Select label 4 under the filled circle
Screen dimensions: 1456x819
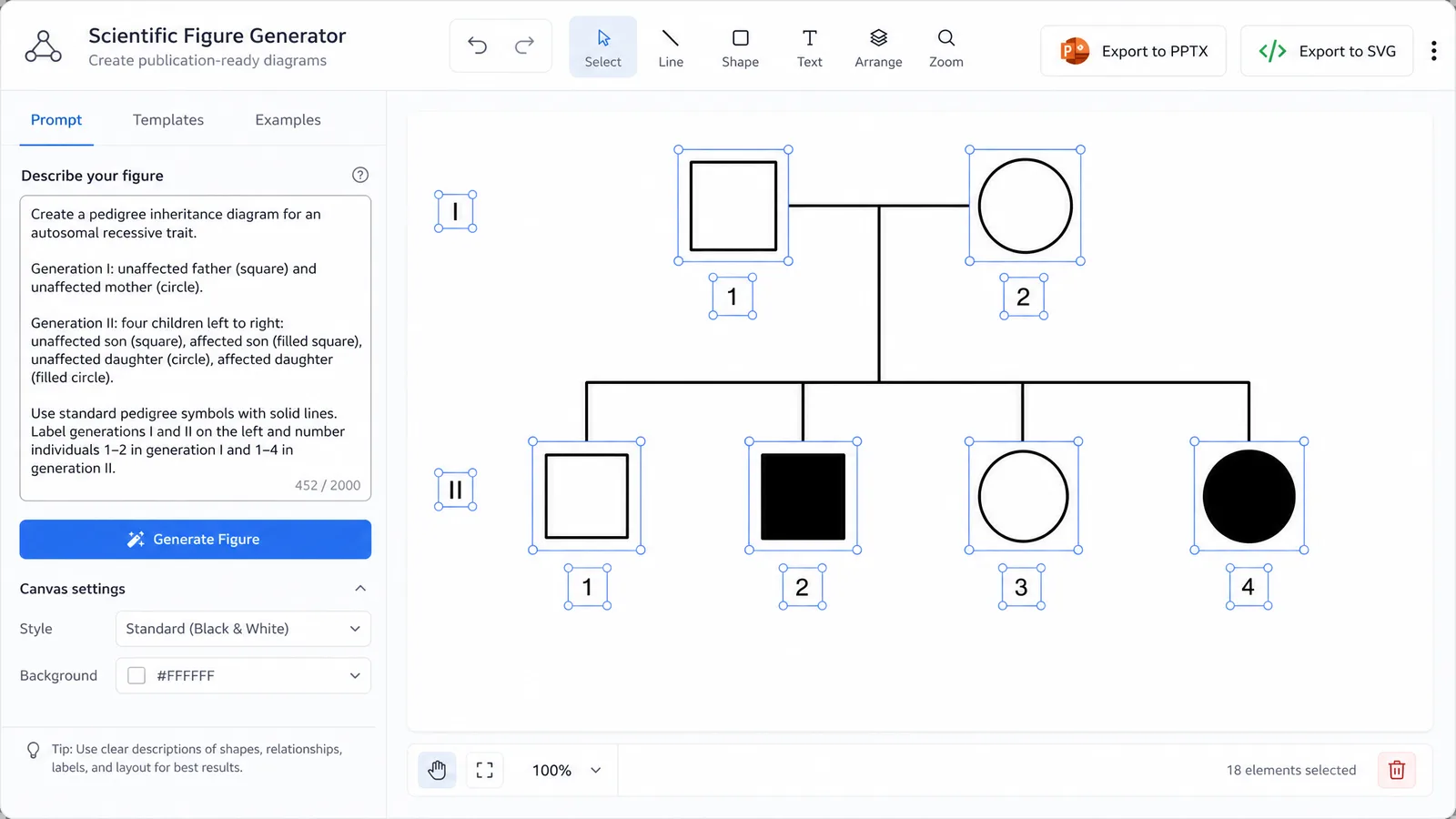1249,587
